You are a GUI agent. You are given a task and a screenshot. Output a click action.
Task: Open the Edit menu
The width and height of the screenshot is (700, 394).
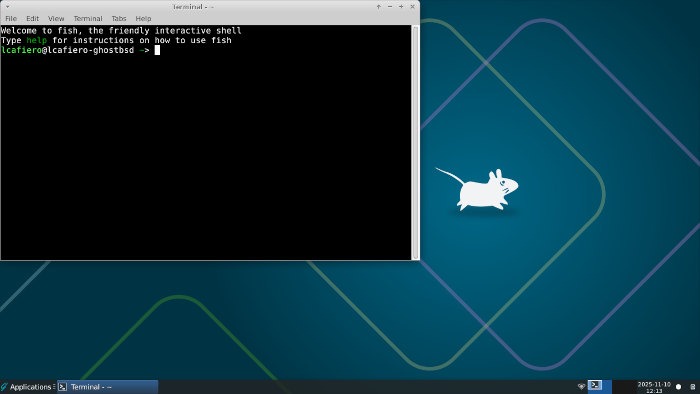click(x=32, y=18)
